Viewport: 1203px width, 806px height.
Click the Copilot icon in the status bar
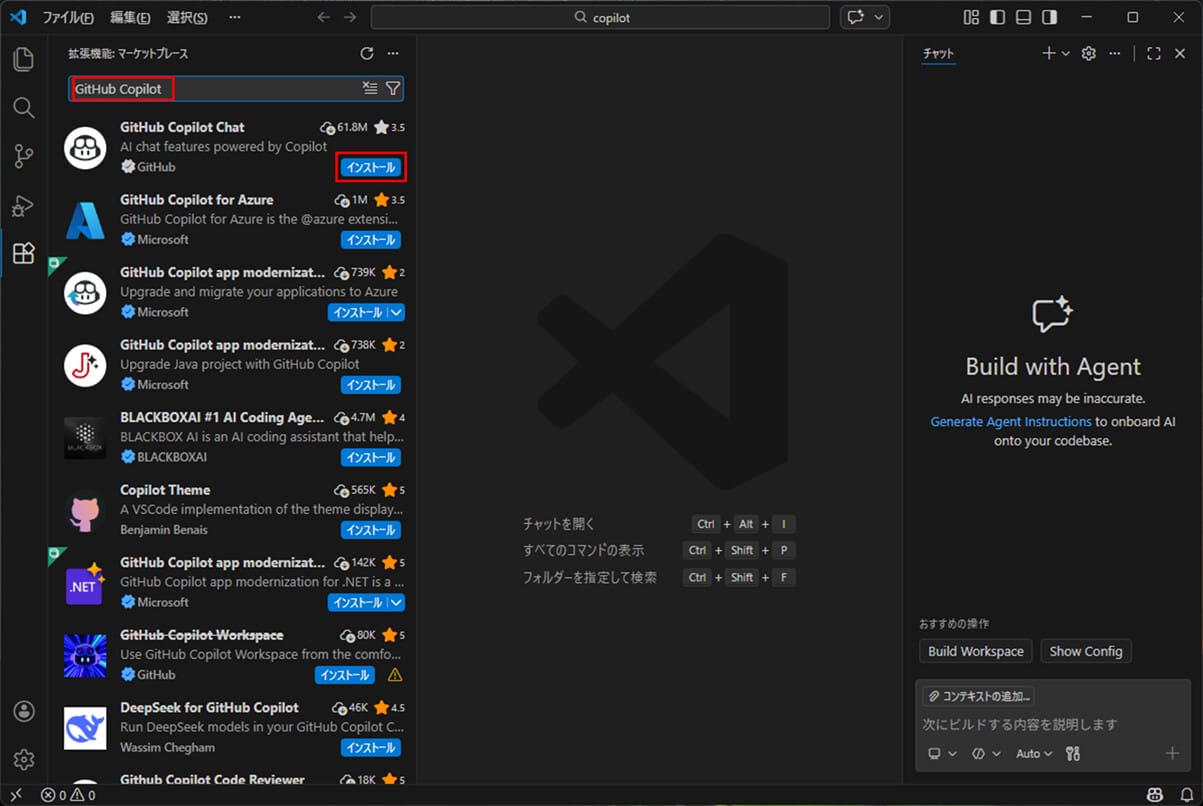[1155, 794]
